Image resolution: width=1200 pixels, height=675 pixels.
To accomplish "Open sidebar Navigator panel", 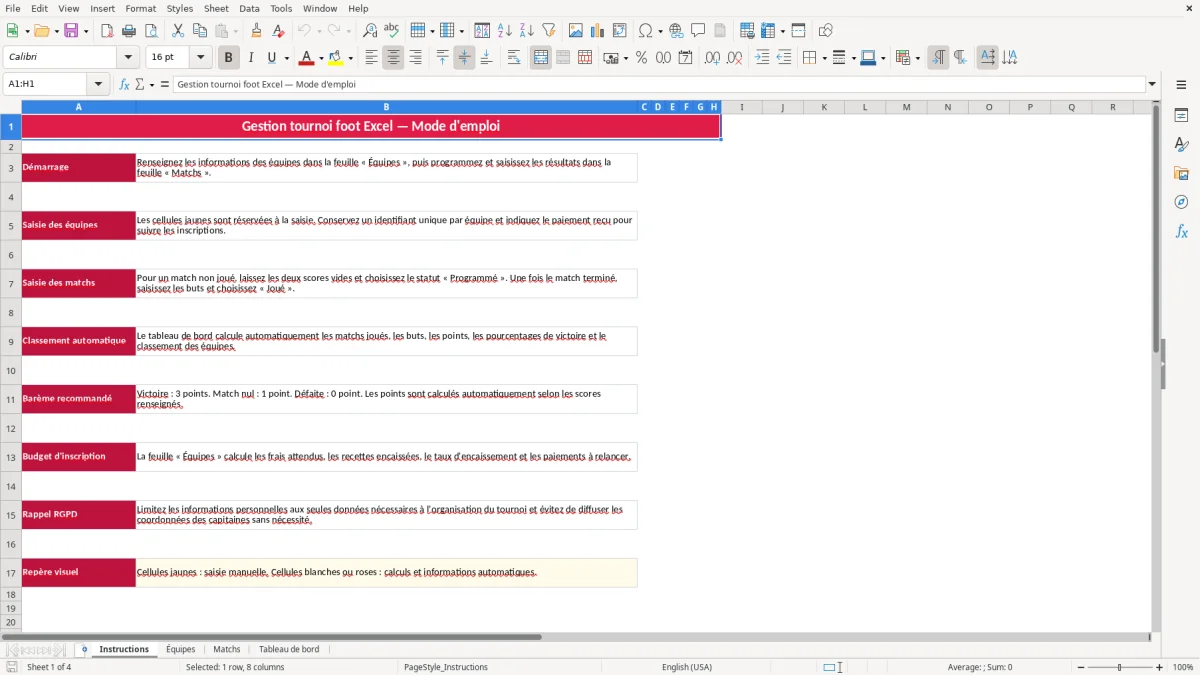I will point(1181,202).
